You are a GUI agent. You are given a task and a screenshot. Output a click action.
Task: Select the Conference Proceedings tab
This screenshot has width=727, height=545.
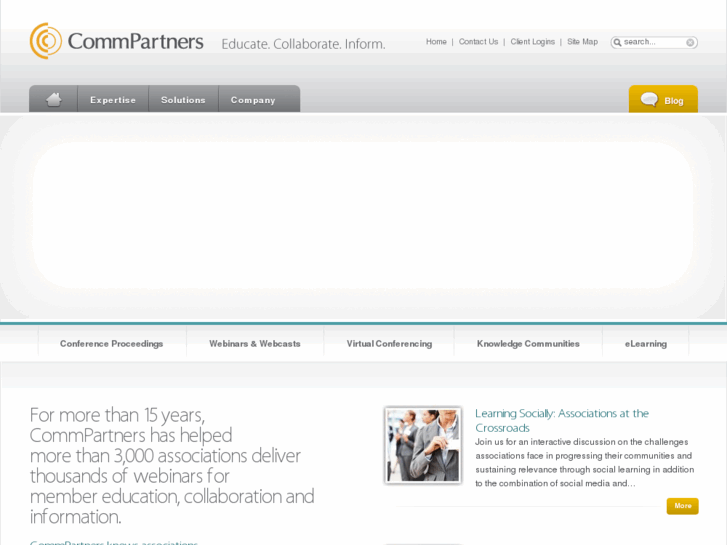pyautogui.click(x=112, y=344)
